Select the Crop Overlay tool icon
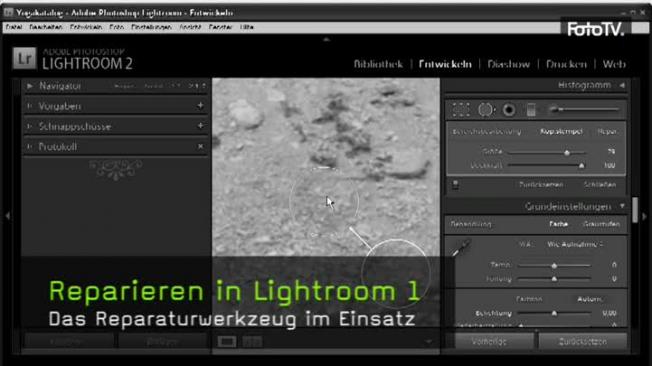Image resolution: width=652 pixels, height=366 pixels. point(461,110)
